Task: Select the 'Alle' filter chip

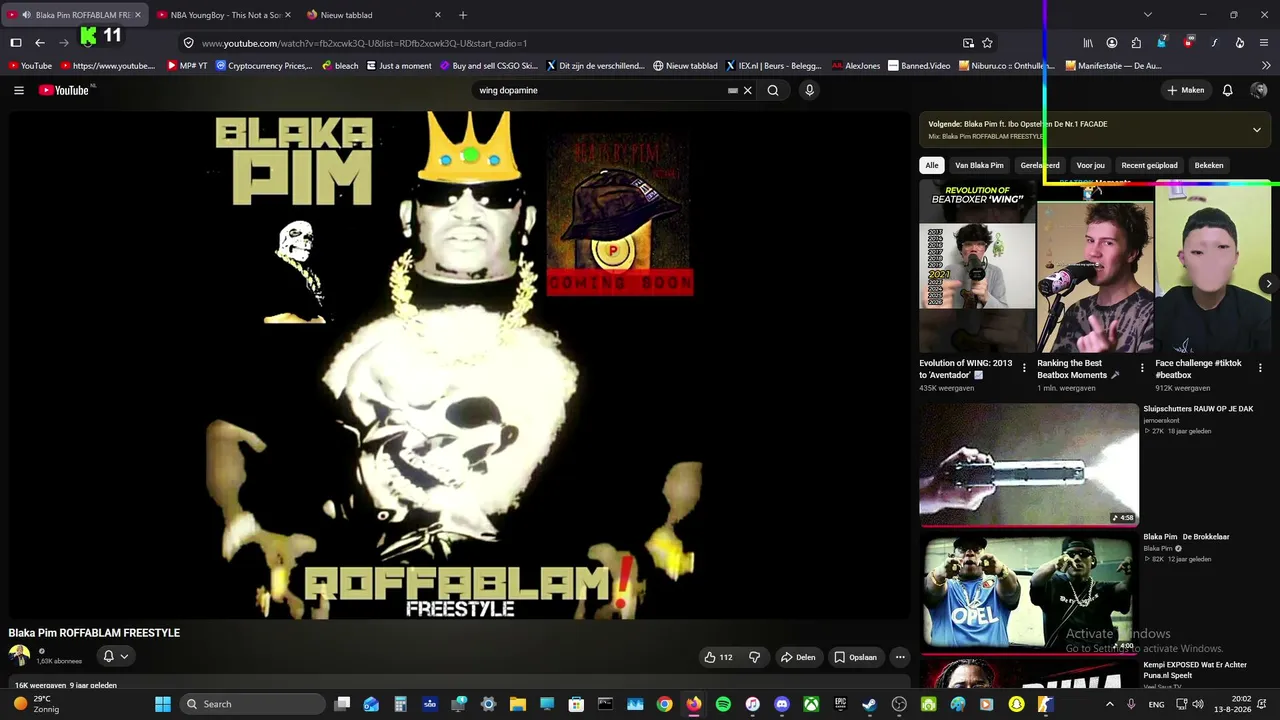Action: coord(932,165)
